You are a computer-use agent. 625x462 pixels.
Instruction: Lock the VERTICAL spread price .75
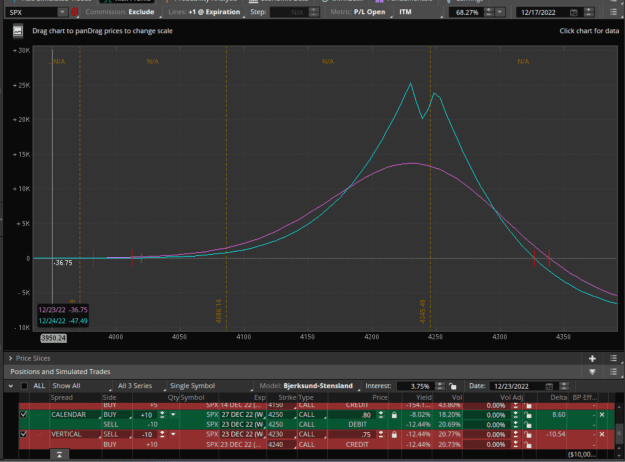(394, 434)
